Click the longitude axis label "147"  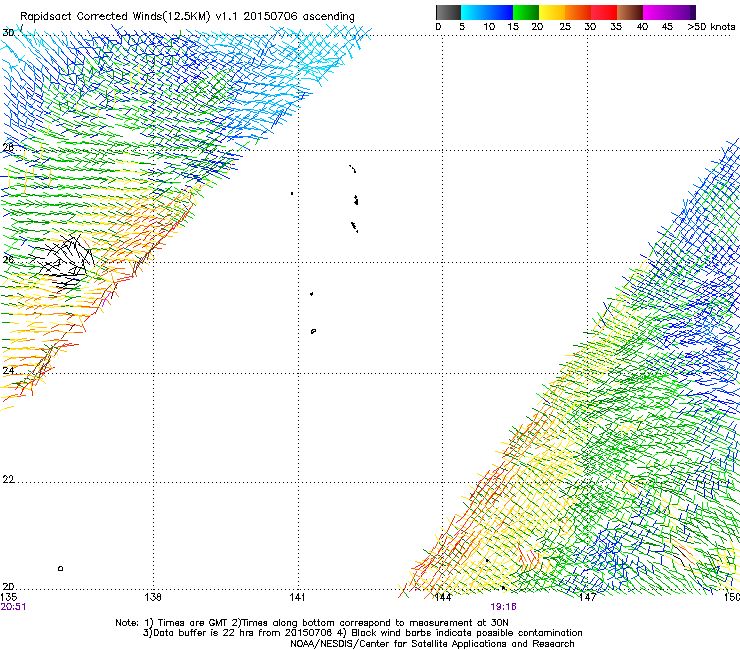tap(588, 597)
